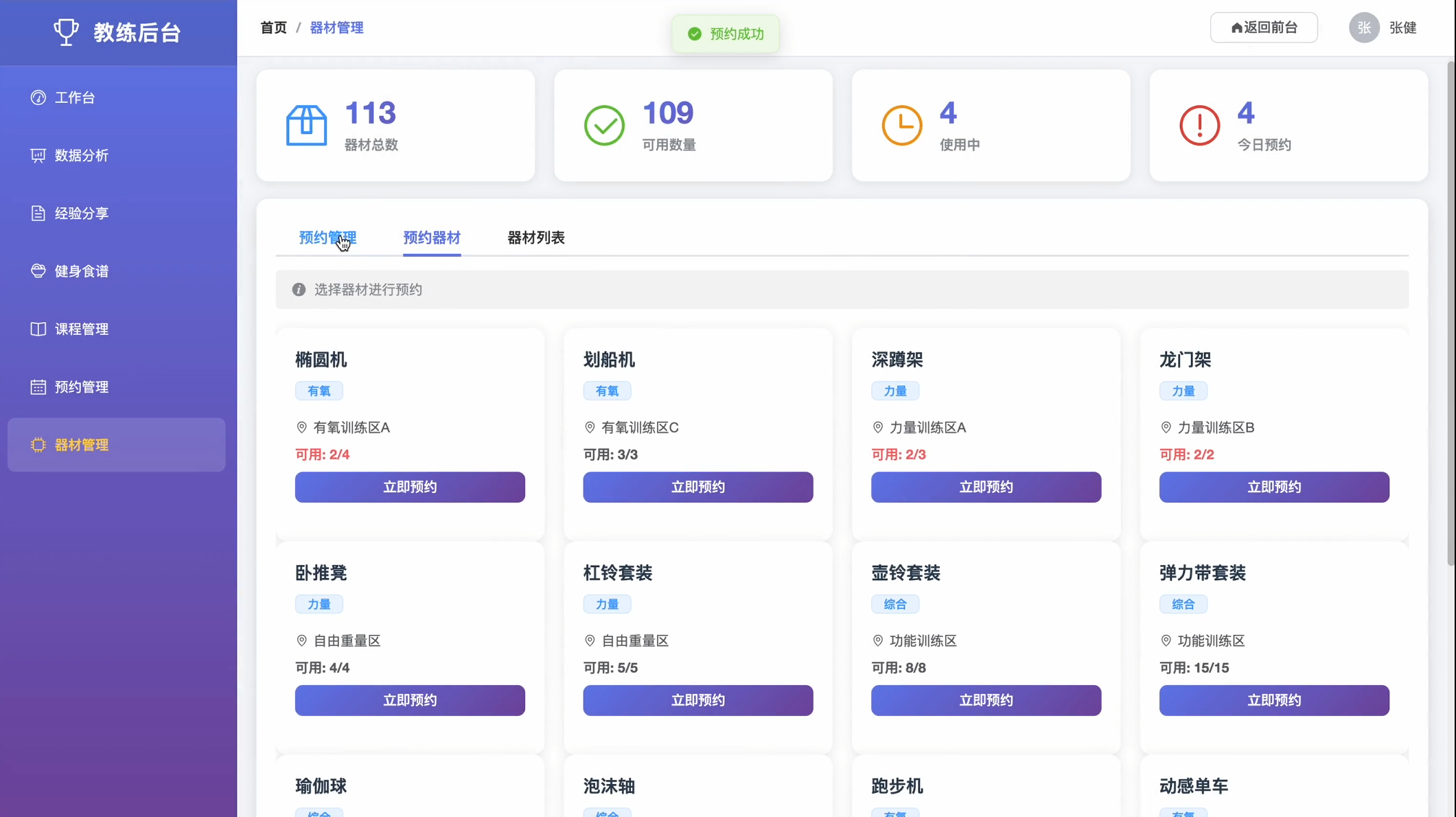The height and width of the screenshot is (817, 1456).
Task: Click the 健身食谱 bowl icon
Action: coord(38,271)
